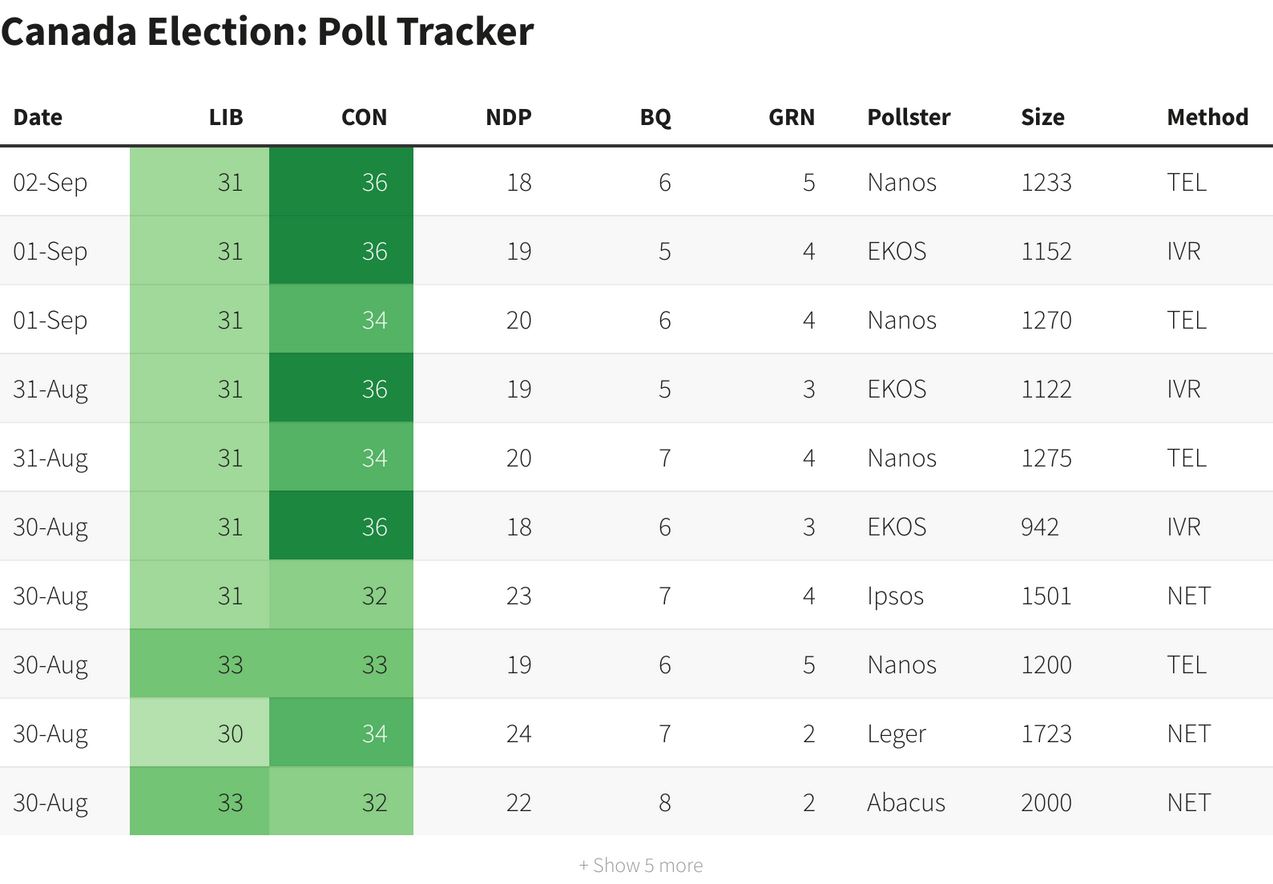This screenshot has height=884, width=1273.
Task: Click the Canada Election: Poll Tracker title
Action: (267, 32)
